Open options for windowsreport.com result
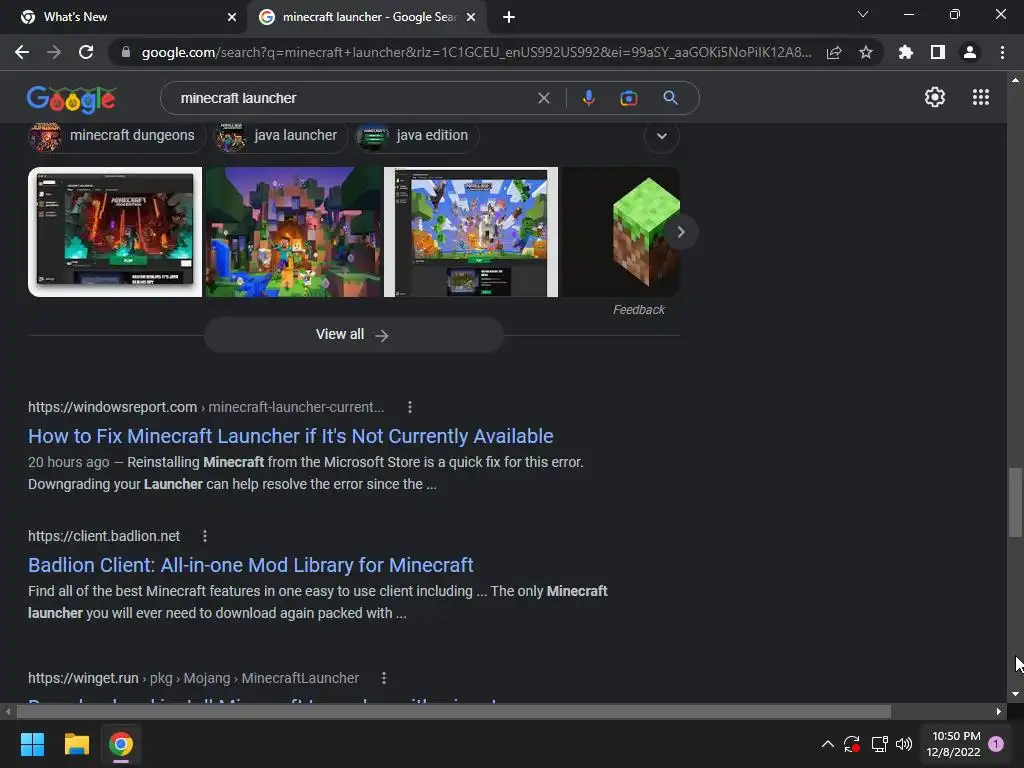Image resolution: width=1024 pixels, height=768 pixels. coord(409,407)
